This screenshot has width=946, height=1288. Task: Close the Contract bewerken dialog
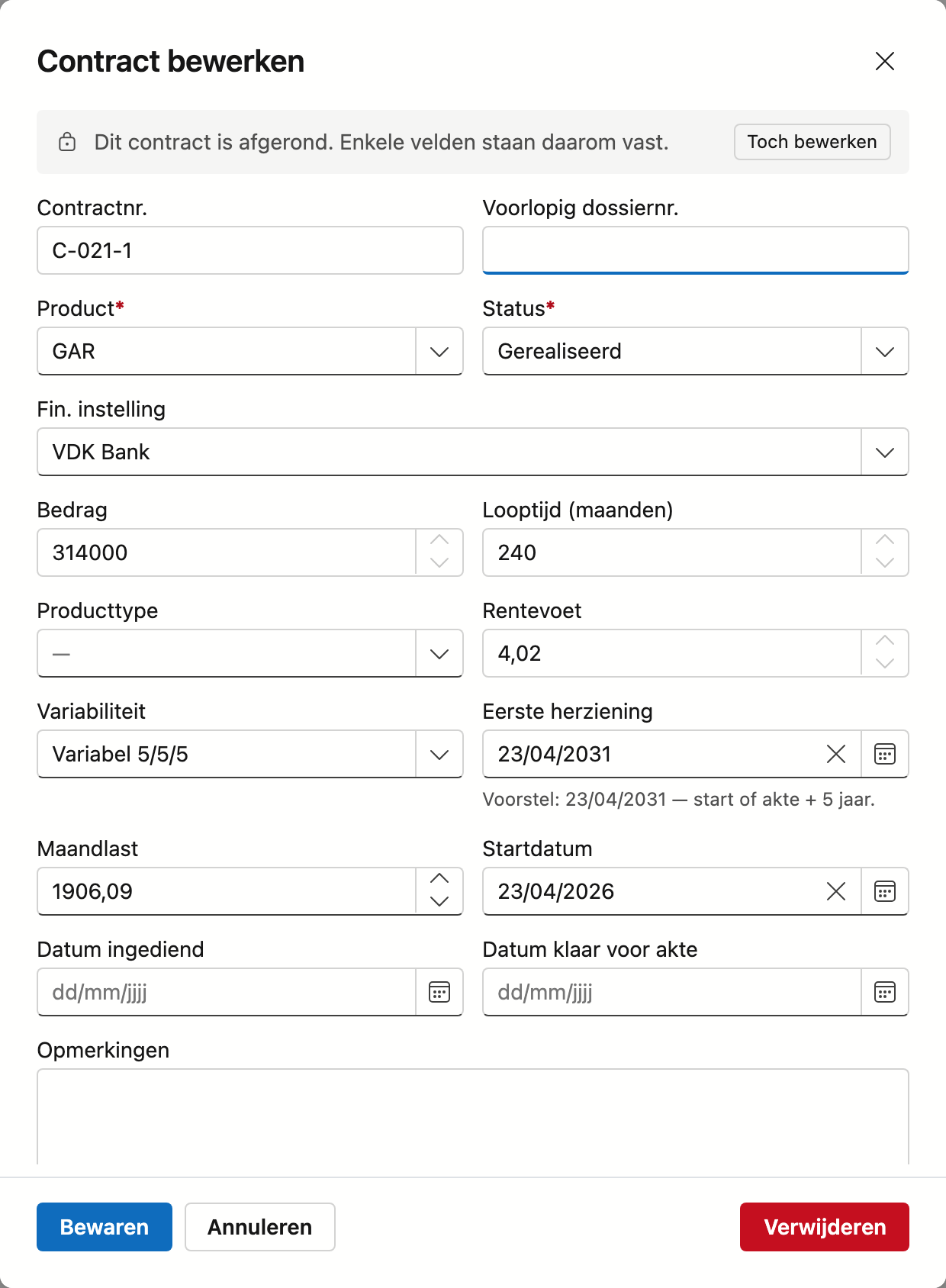885,61
